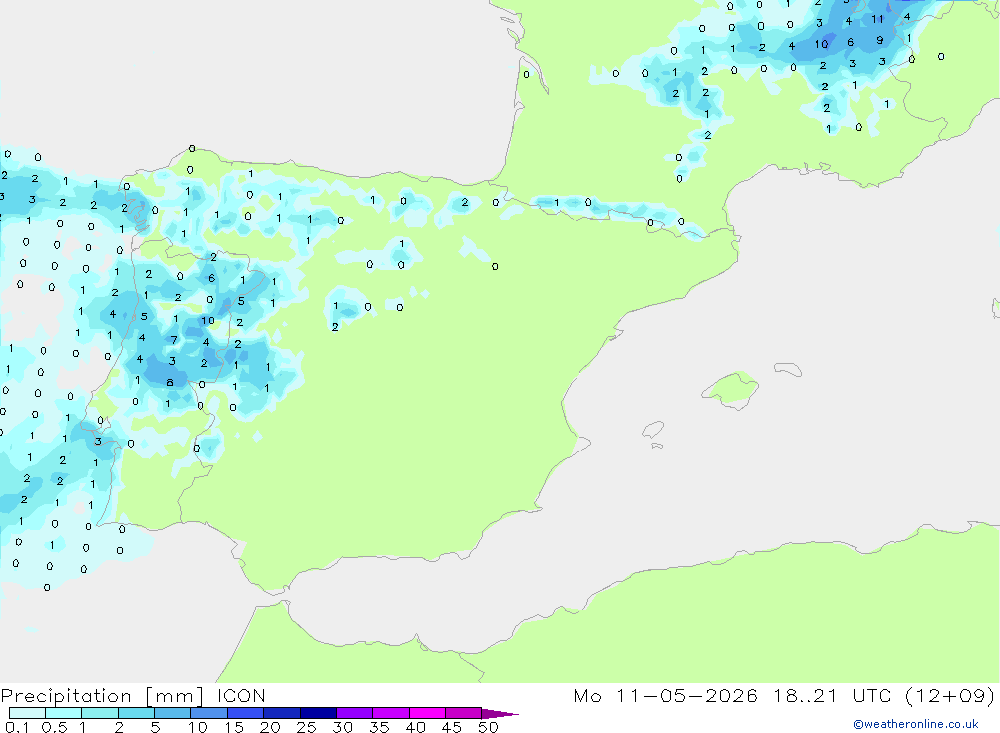This screenshot has width=1000, height=733.
Task: Click the '45' legend scale label
Action: pos(452,727)
